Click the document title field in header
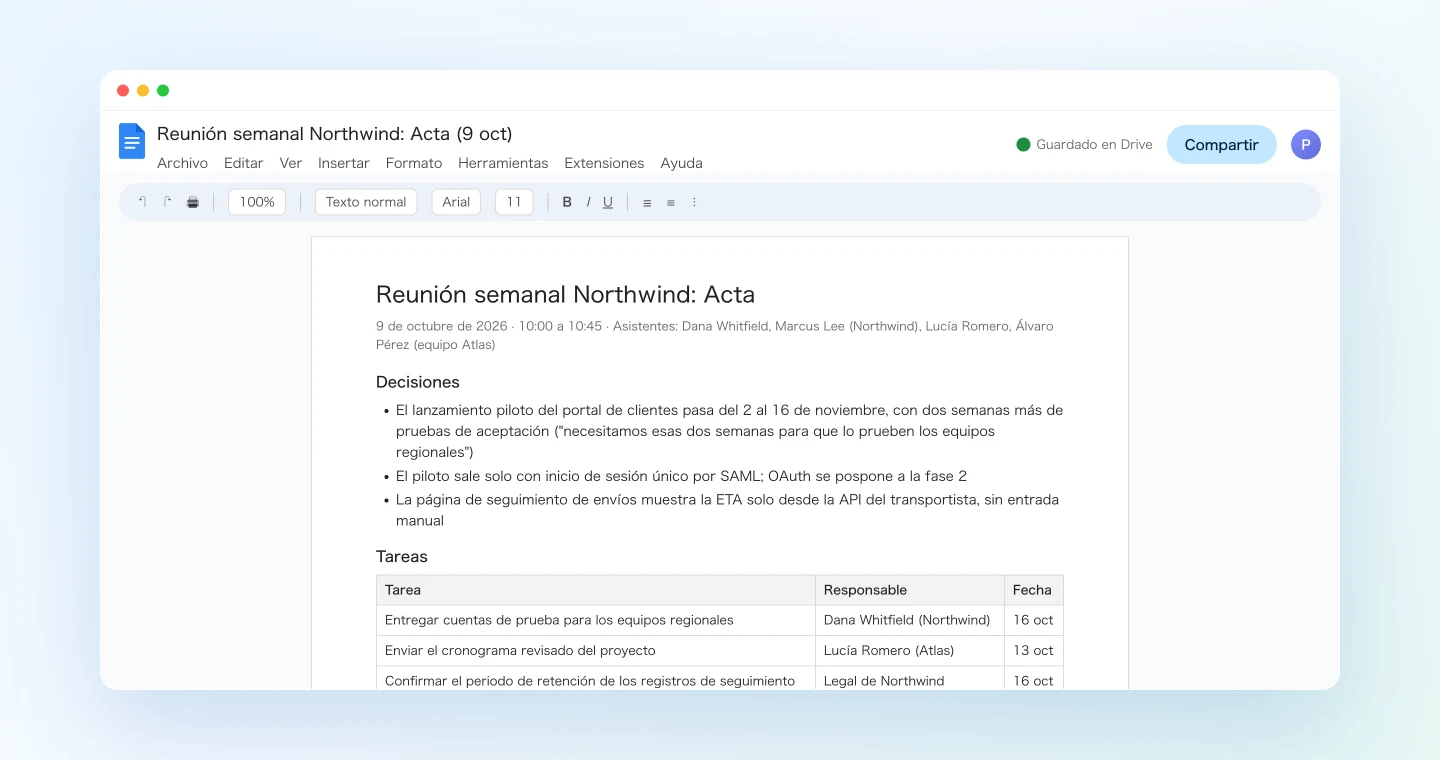Image resolution: width=1440 pixels, height=760 pixels. click(x=334, y=134)
